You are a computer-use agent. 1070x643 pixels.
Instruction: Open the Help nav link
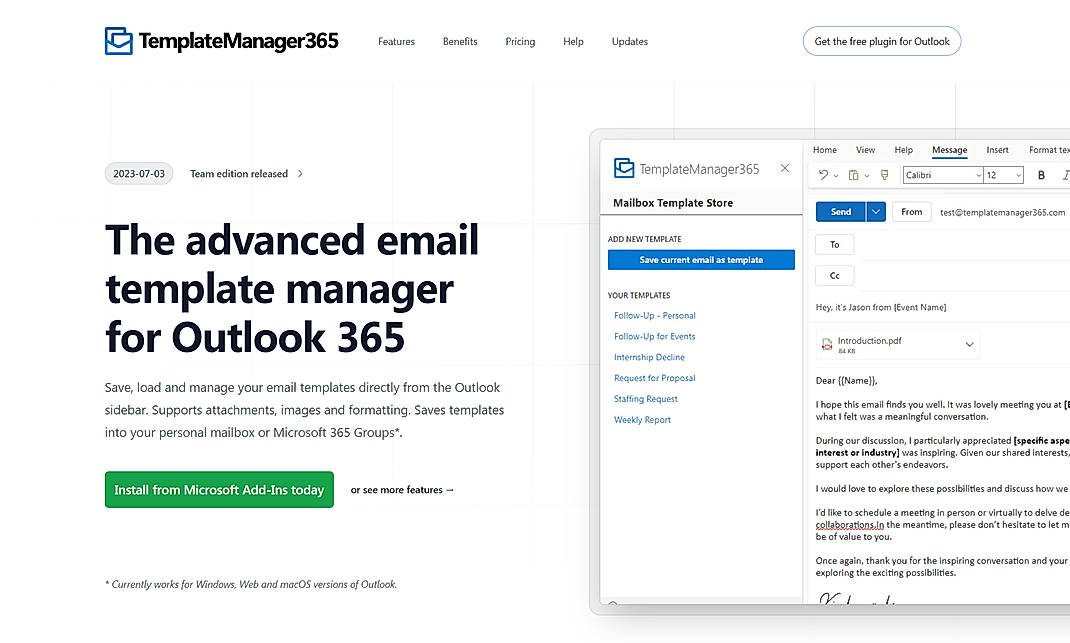pos(573,42)
